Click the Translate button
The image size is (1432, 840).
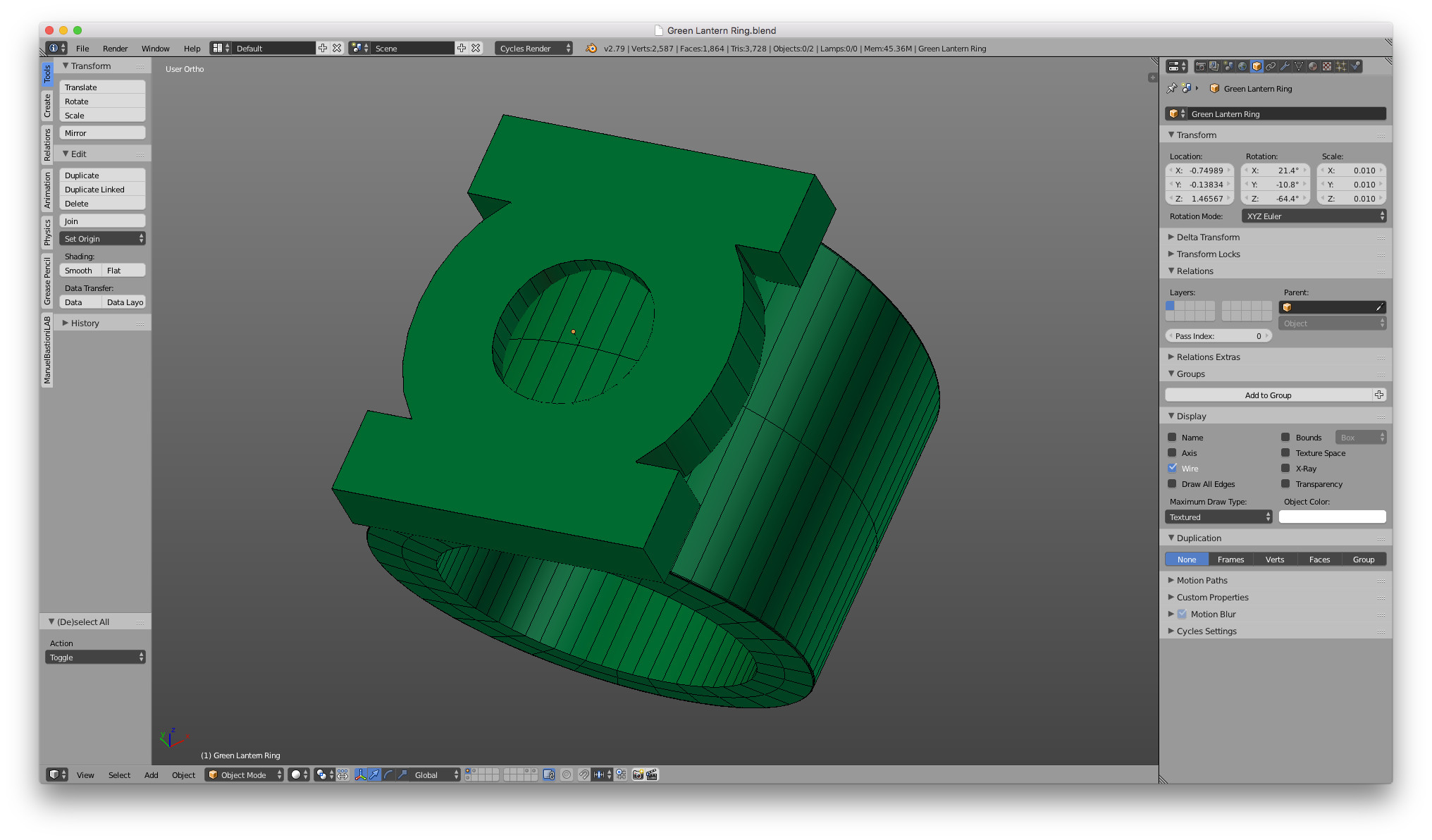102,87
